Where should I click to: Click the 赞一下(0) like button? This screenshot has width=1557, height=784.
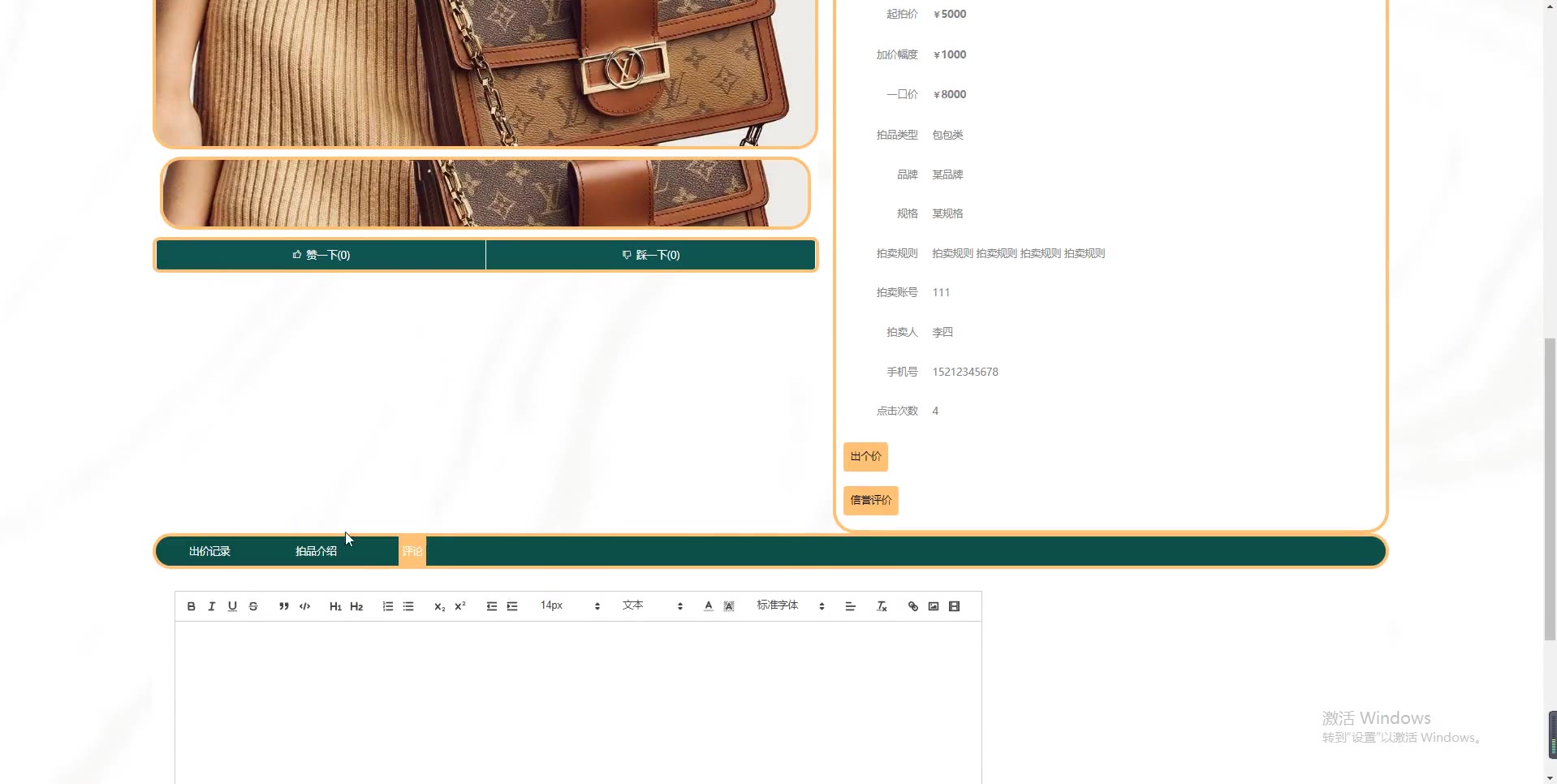[x=321, y=255]
